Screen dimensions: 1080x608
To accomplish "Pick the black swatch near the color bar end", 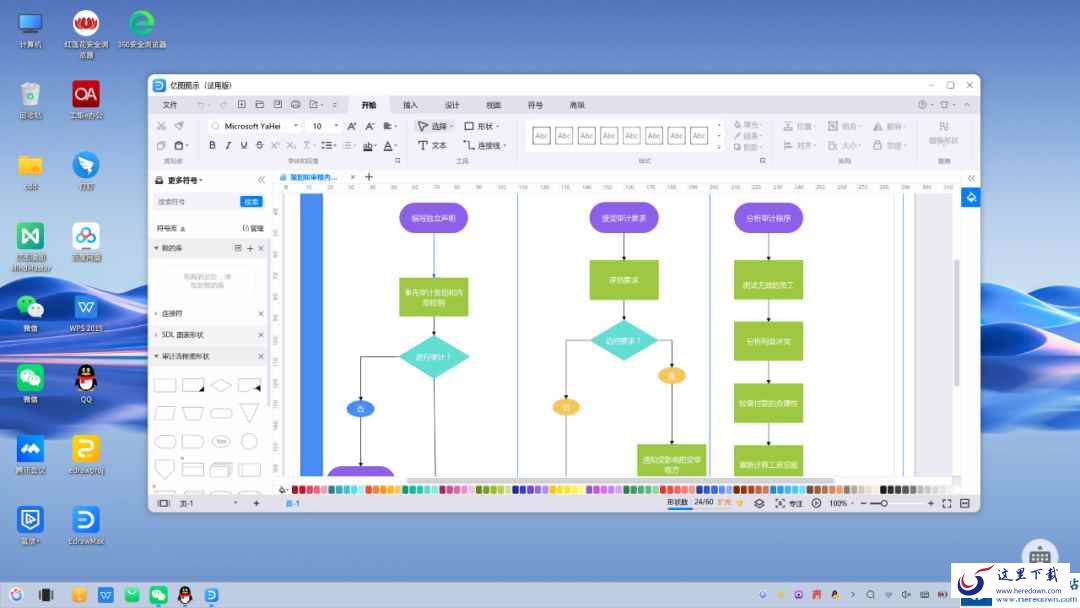I will point(883,490).
